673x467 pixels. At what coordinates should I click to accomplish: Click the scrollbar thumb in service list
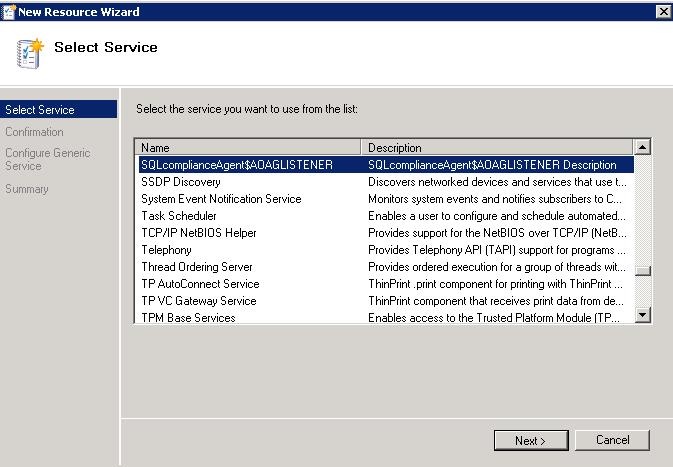tap(643, 270)
